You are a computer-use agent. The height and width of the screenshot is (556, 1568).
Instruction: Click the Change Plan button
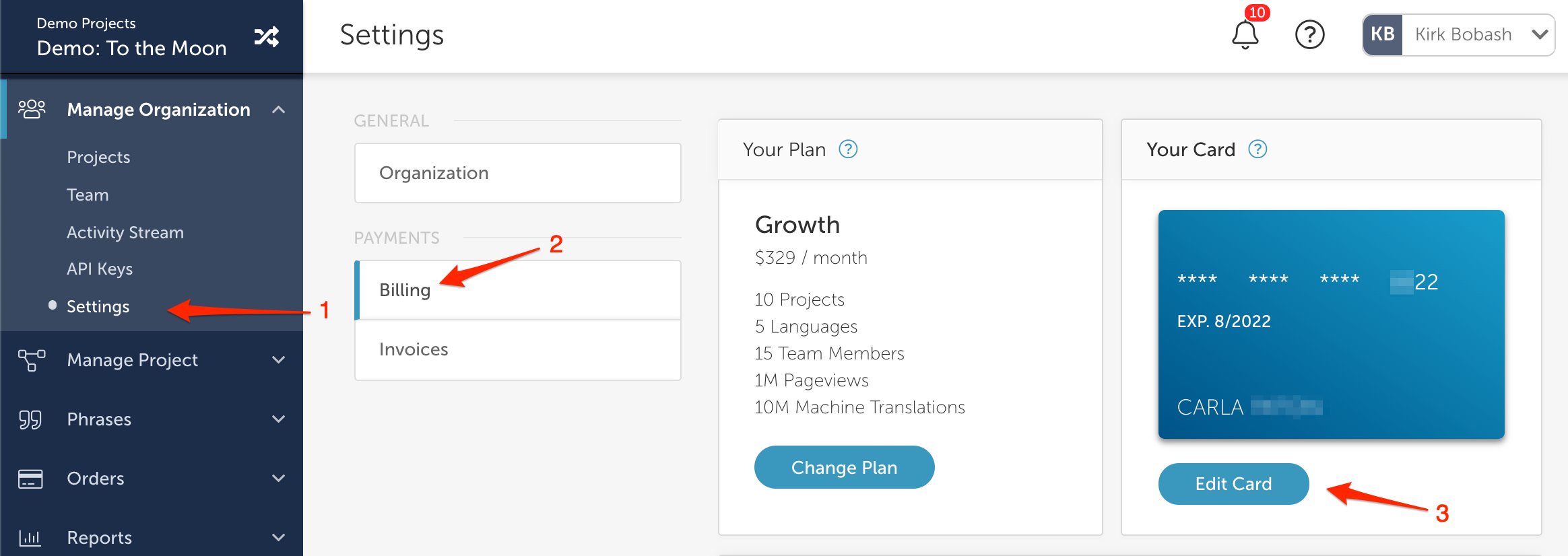point(844,467)
